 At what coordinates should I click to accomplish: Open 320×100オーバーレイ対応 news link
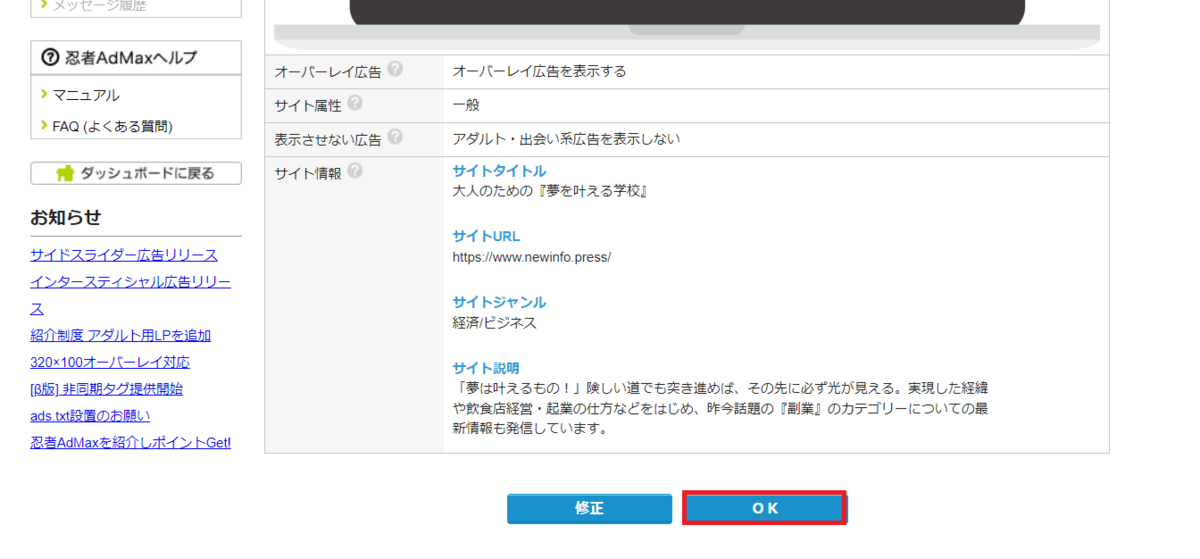(x=110, y=362)
